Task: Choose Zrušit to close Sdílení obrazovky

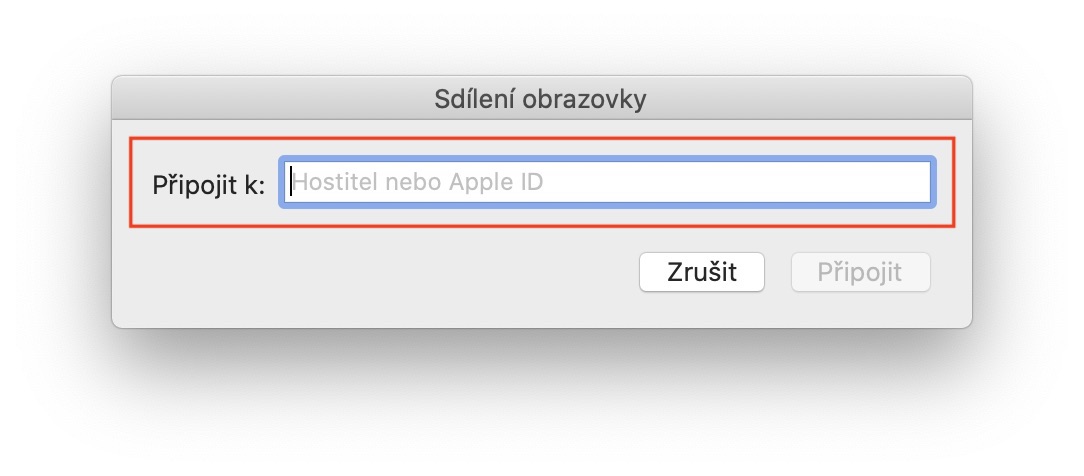Action: 701,272
